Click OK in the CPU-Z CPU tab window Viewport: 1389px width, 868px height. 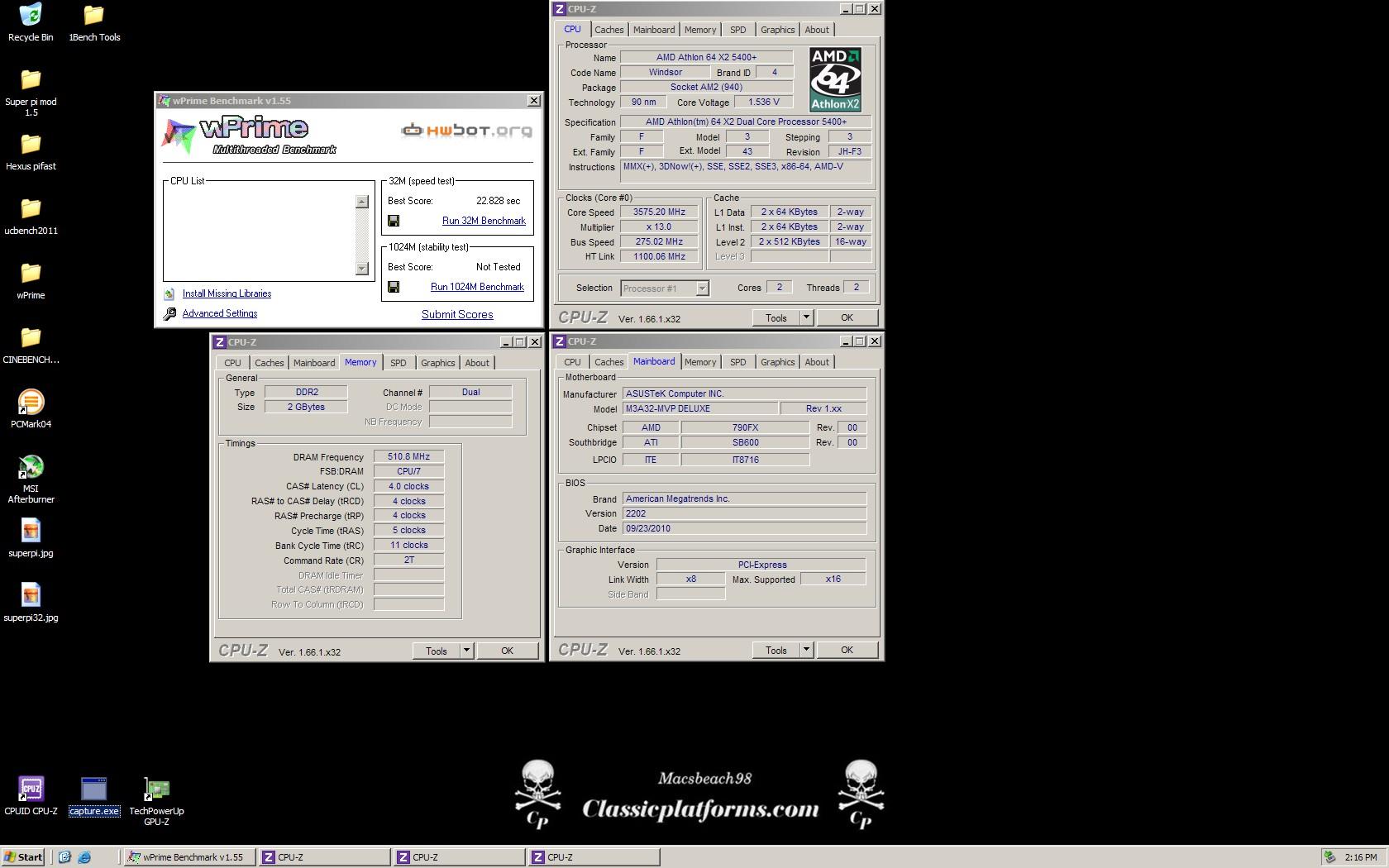[847, 317]
